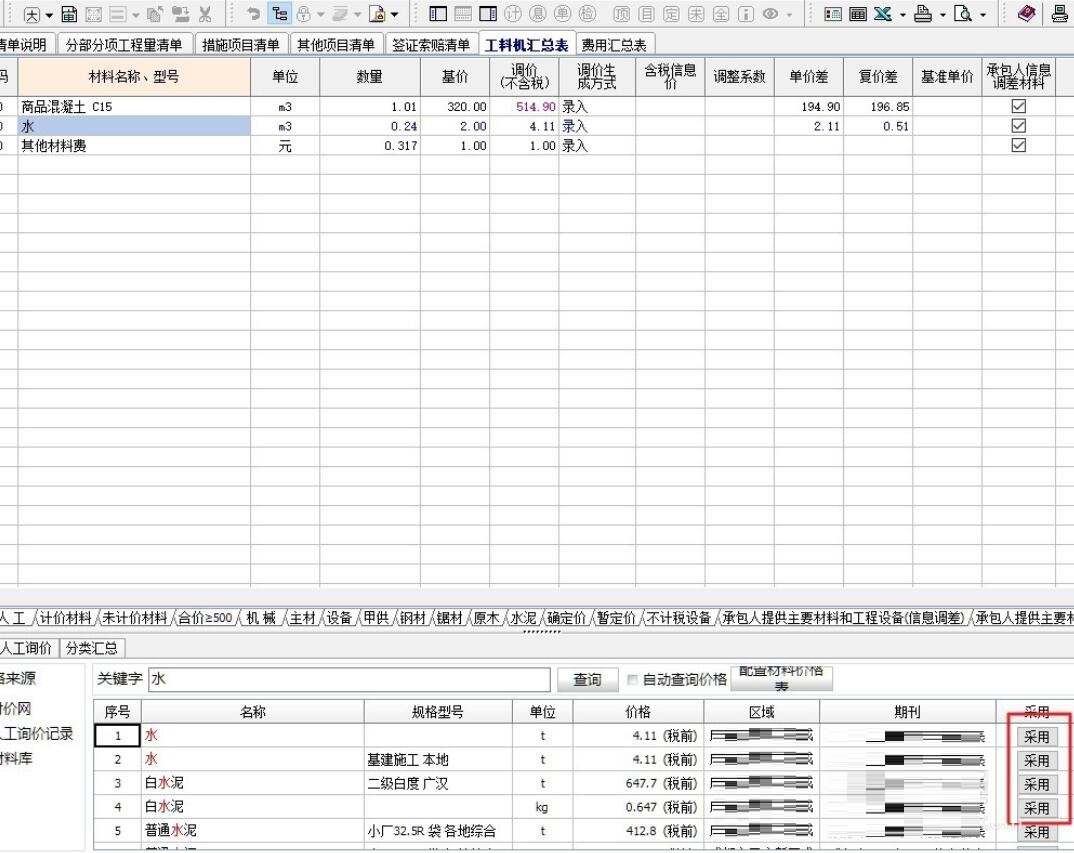Open the 分类汇总 sub-tab
The width and height of the screenshot is (1074, 853).
(92, 647)
